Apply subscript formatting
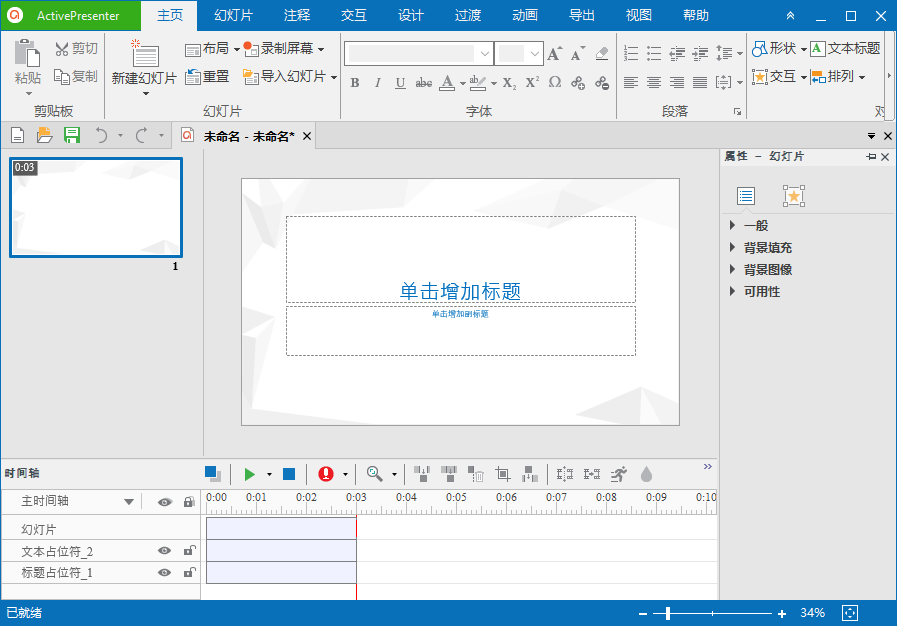The image size is (897, 626). point(509,83)
